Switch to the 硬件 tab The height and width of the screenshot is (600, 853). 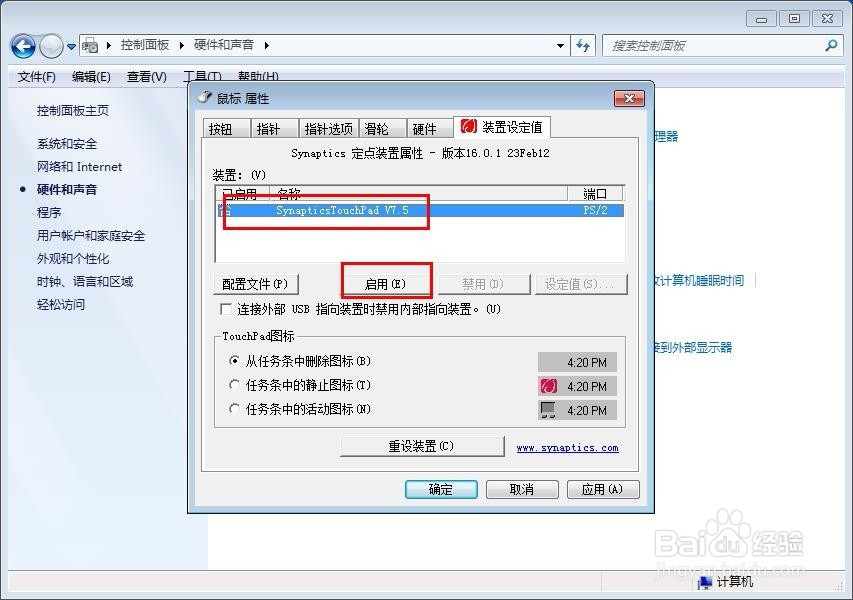430,128
